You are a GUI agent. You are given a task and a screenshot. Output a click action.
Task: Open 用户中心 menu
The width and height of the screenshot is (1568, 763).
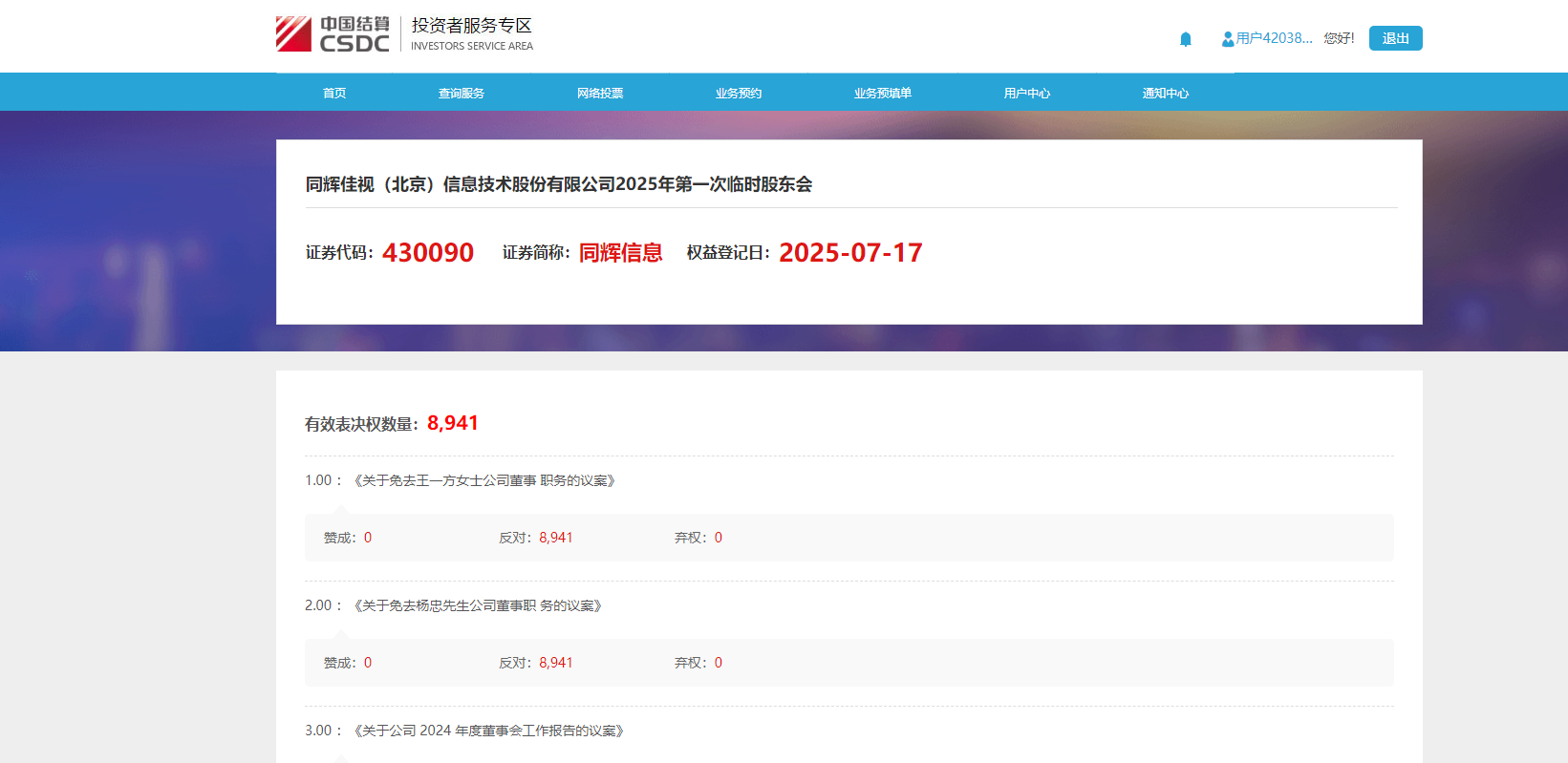pos(1027,93)
